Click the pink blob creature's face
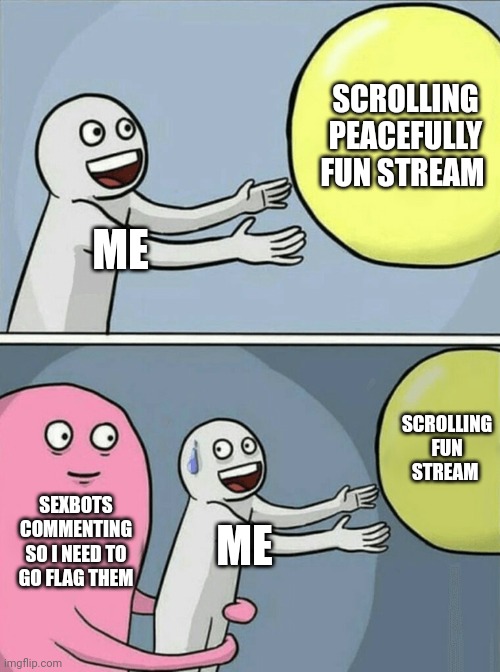500x672 pixels. coord(81,450)
